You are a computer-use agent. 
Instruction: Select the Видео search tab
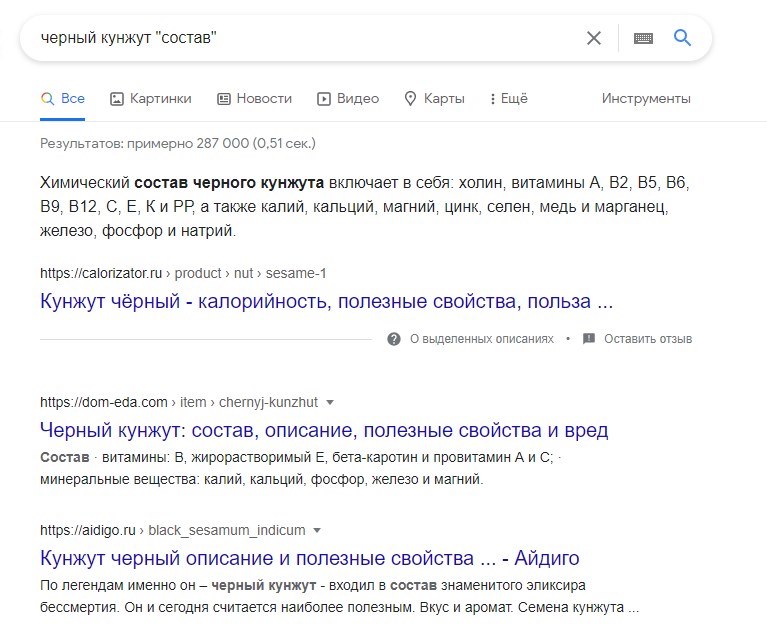pos(348,98)
